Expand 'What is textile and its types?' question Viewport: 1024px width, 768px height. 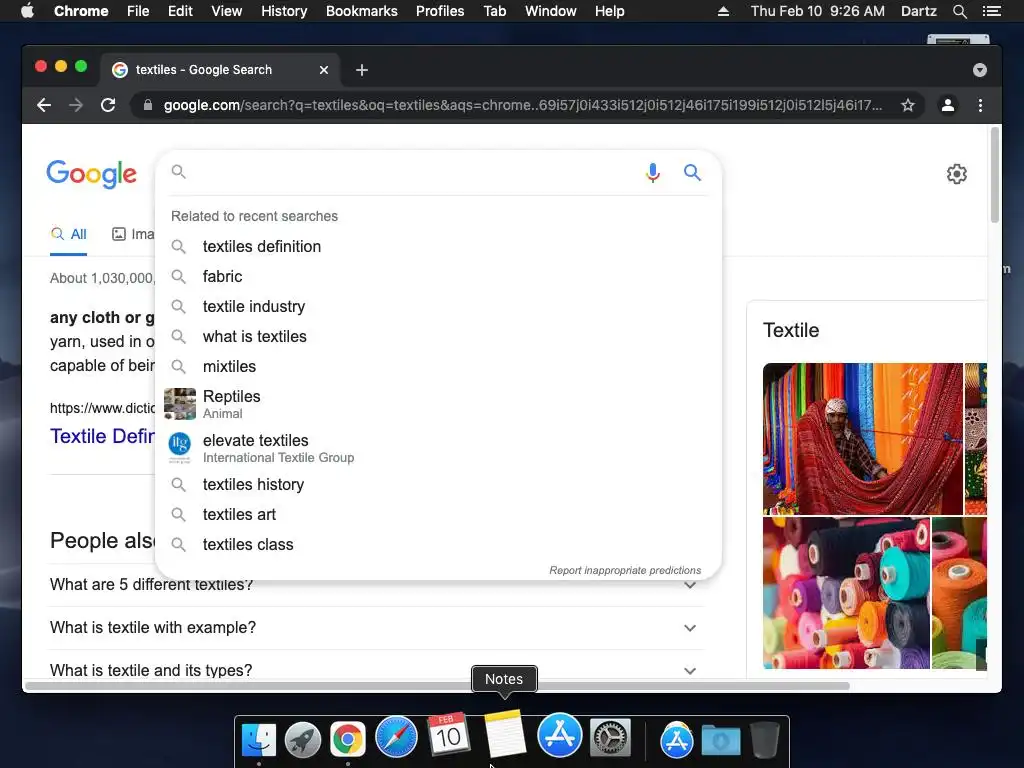tap(376, 671)
